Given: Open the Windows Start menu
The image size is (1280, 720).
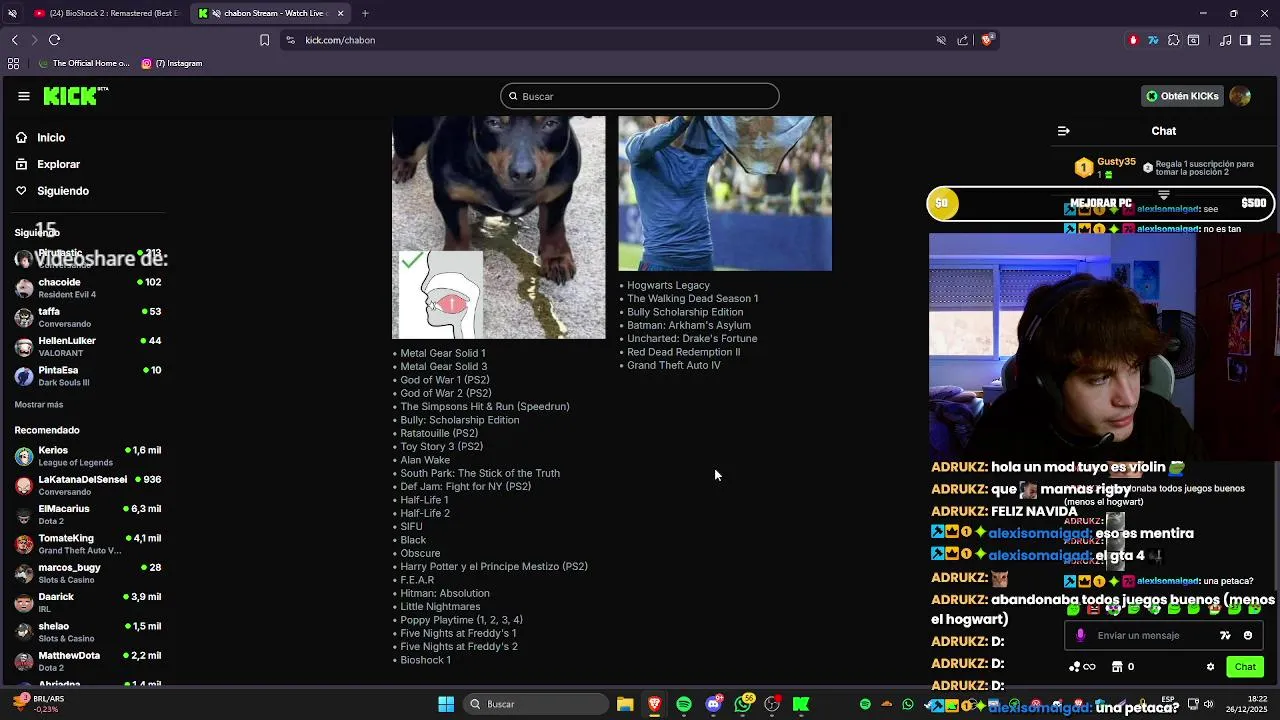Looking at the screenshot, I should click(446, 704).
